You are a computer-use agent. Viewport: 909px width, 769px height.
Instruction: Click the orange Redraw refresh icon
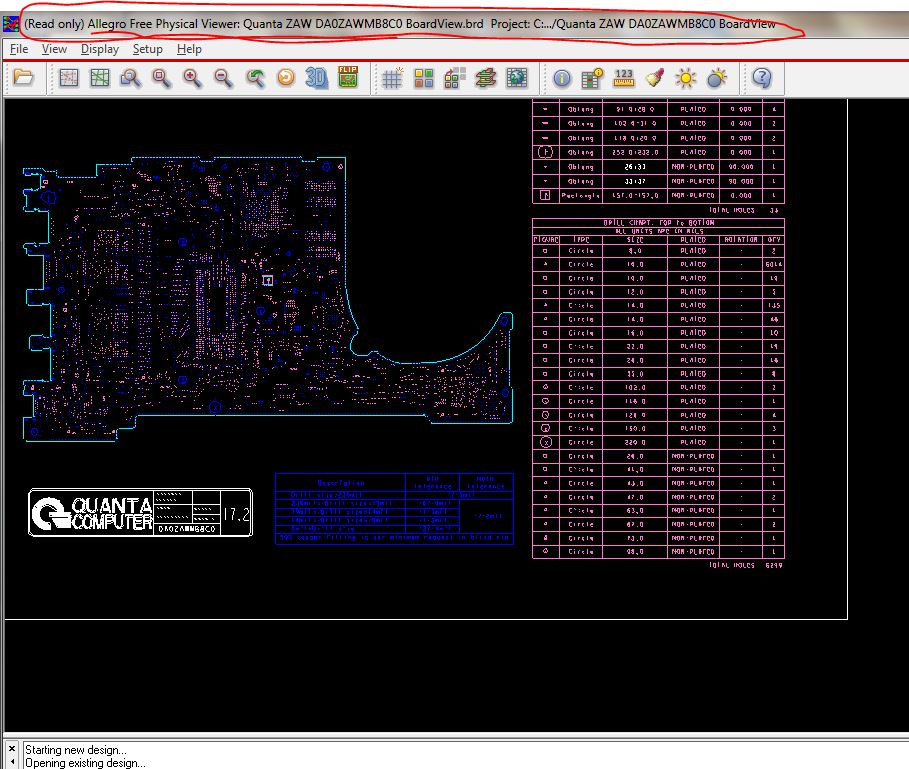[286, 77]
